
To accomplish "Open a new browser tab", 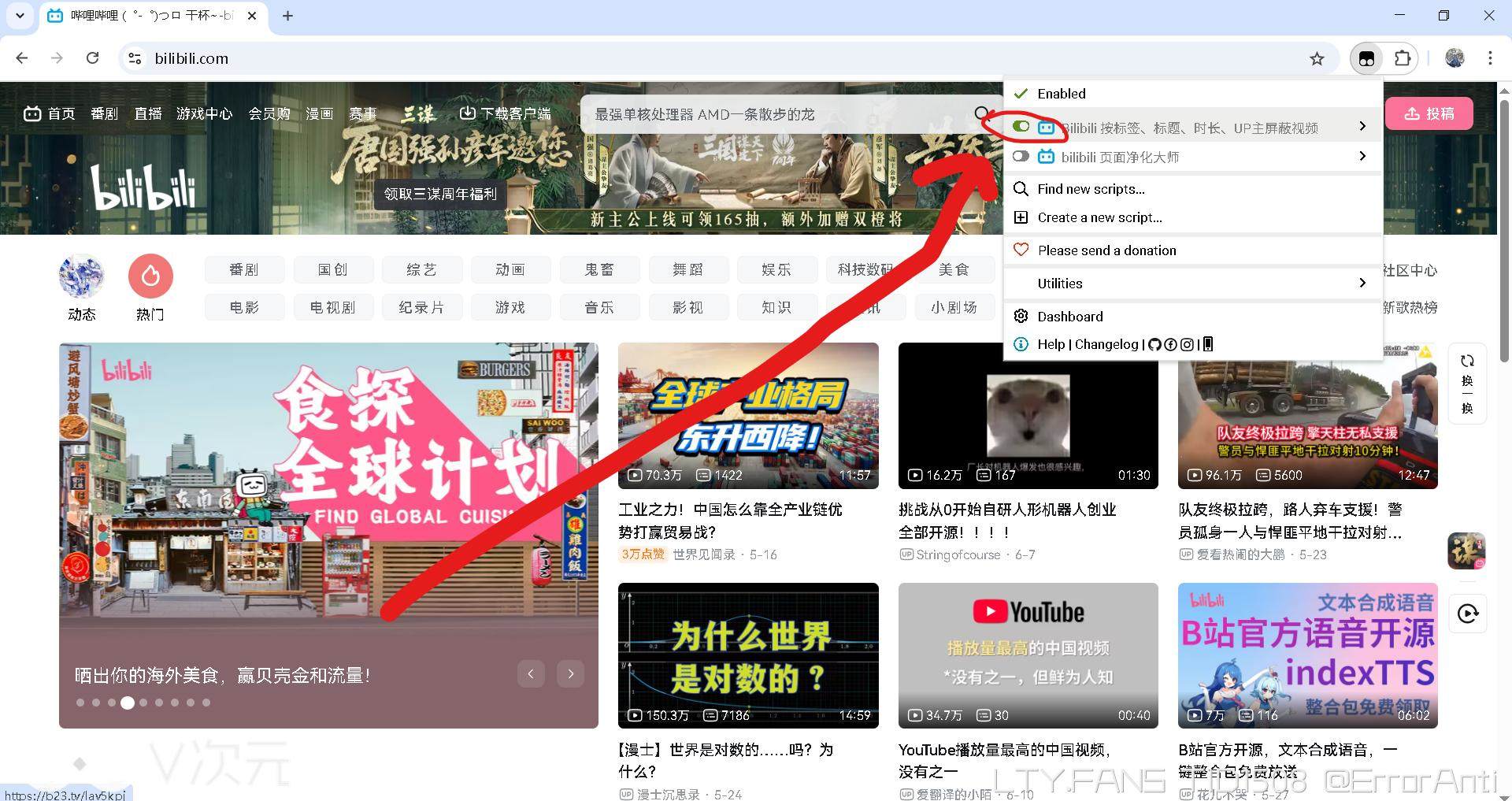I will pos(287,16).
